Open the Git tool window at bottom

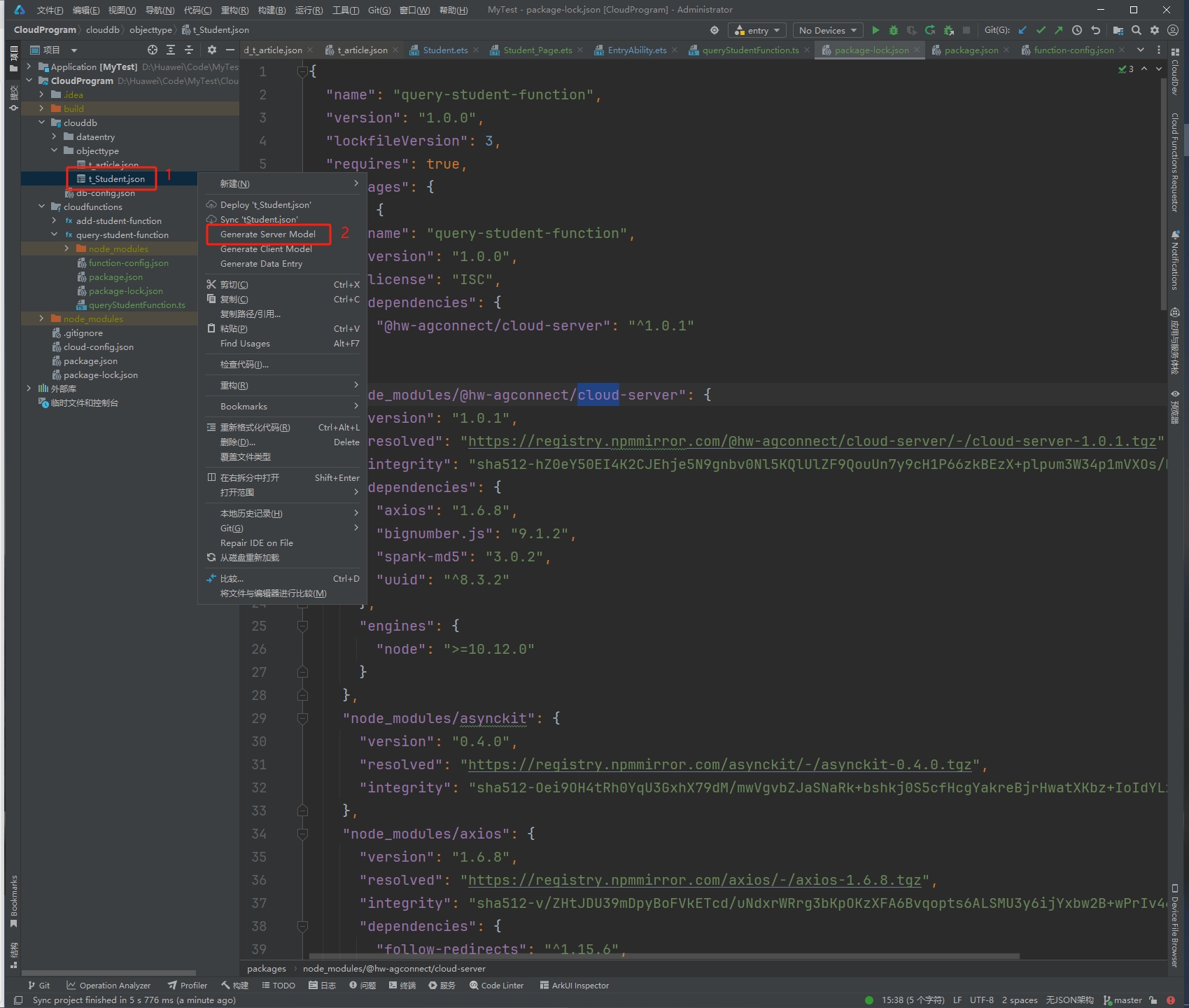(39, 985)
